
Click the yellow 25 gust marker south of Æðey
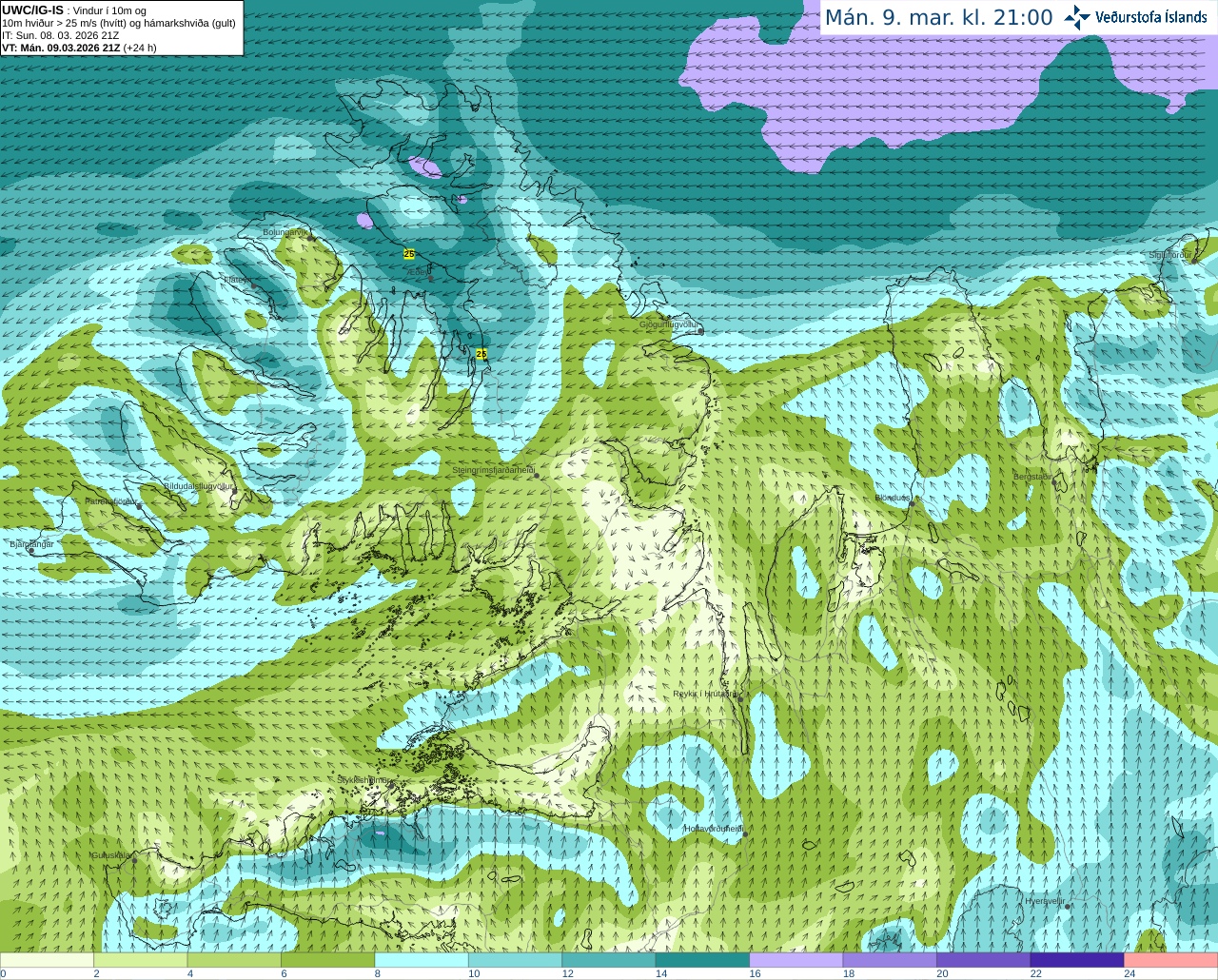click(x=481, y=354)
